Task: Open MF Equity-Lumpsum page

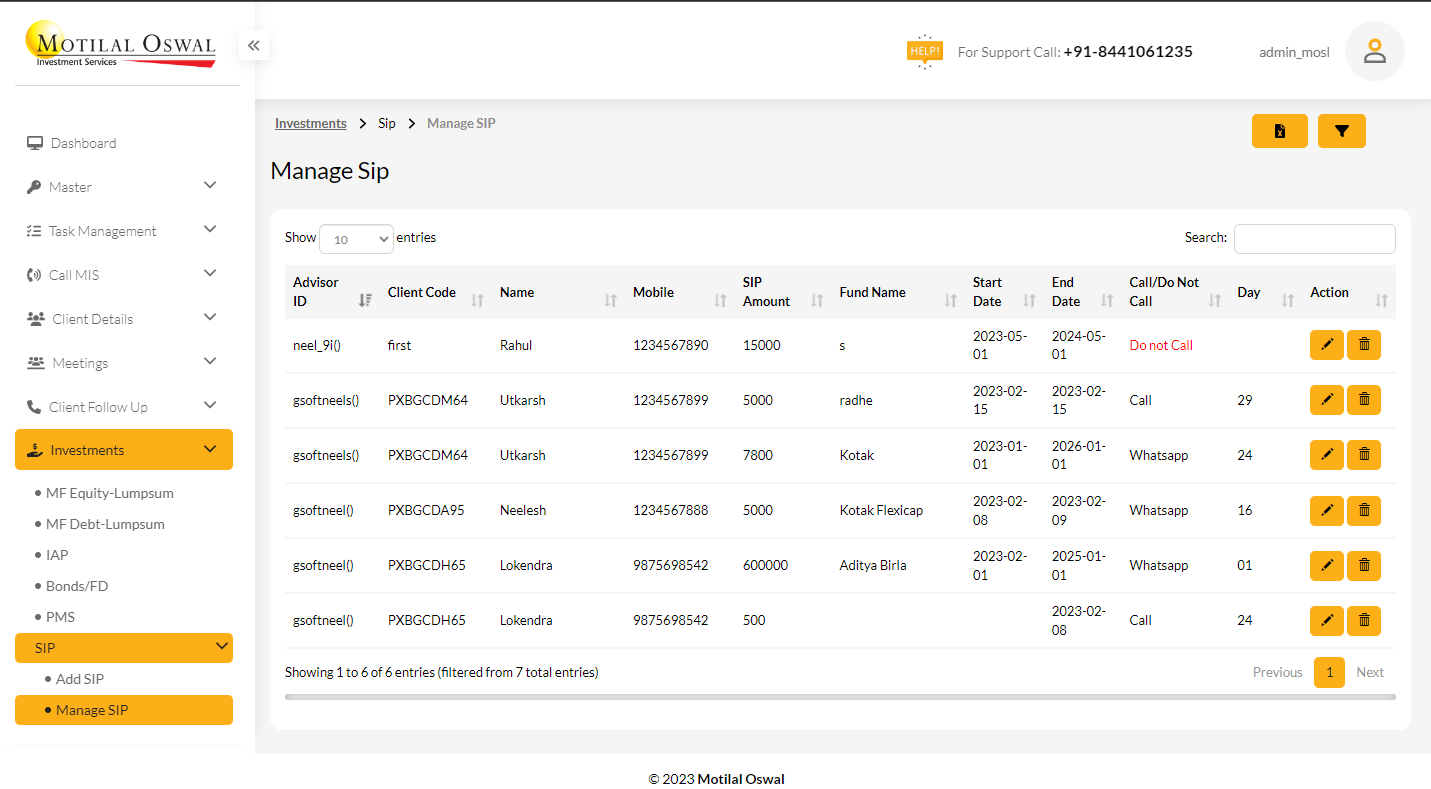Action: pos(110,493)
